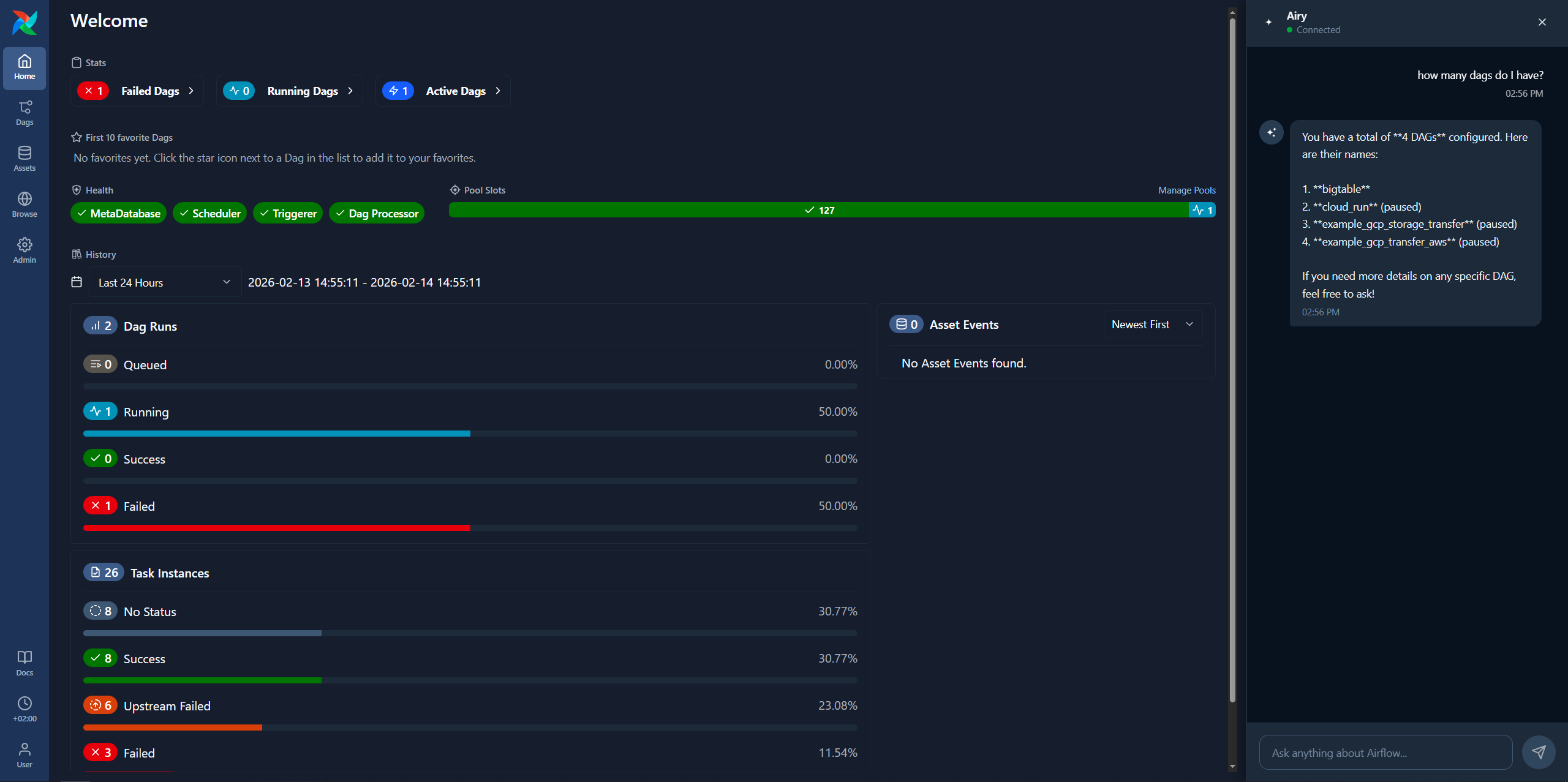Click the Task Instances count badge
Viewport: 1568px width, 782px height.
[x=104, y=573]
